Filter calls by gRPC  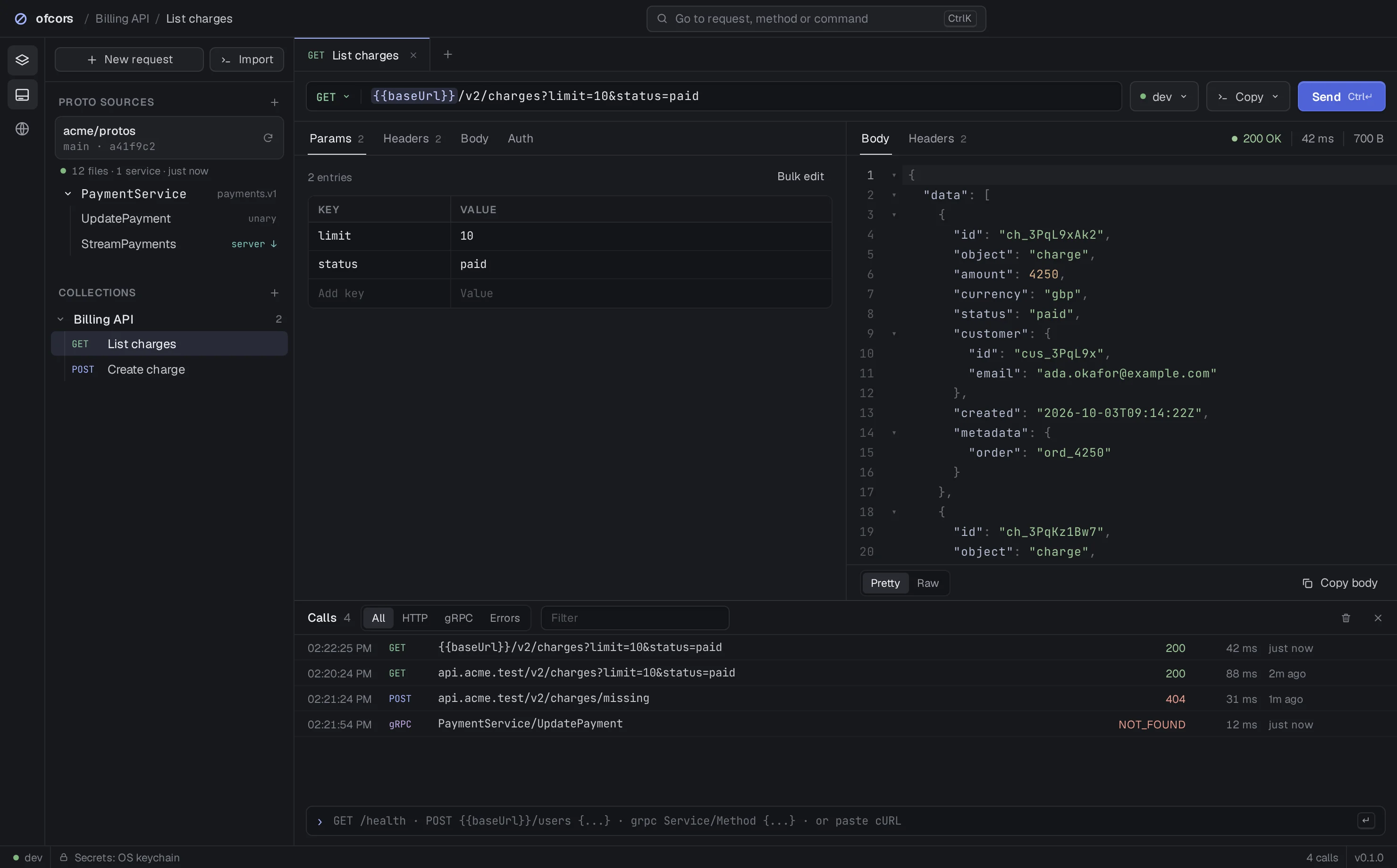point(458,618)
